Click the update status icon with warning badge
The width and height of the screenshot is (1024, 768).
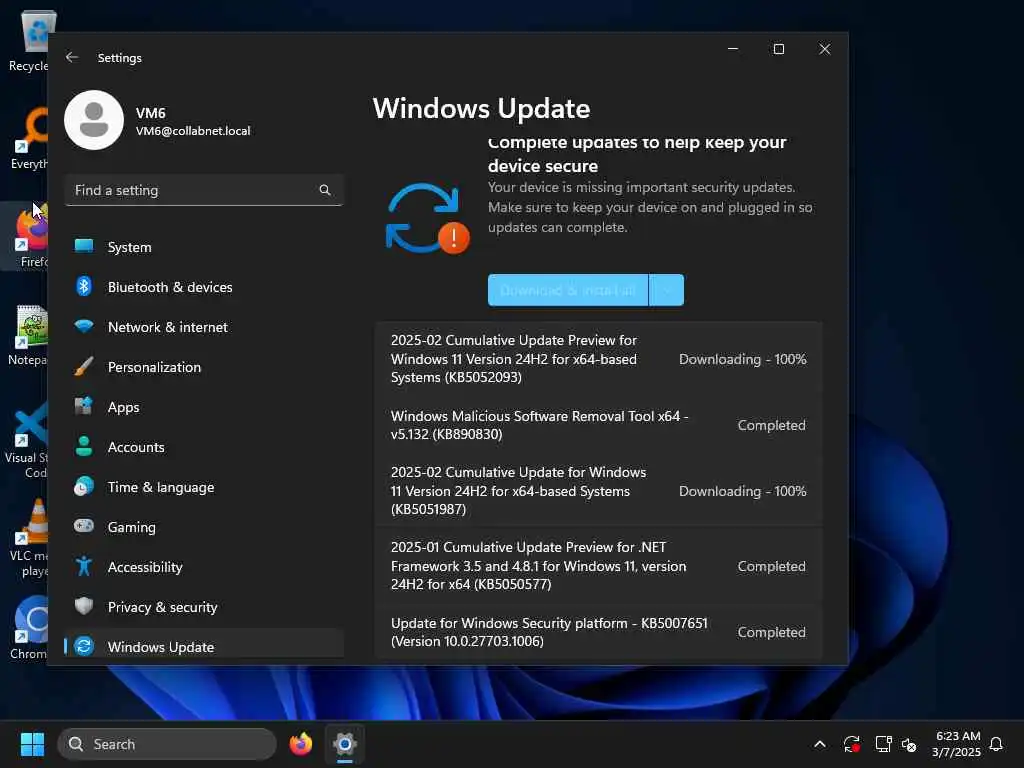427,218
